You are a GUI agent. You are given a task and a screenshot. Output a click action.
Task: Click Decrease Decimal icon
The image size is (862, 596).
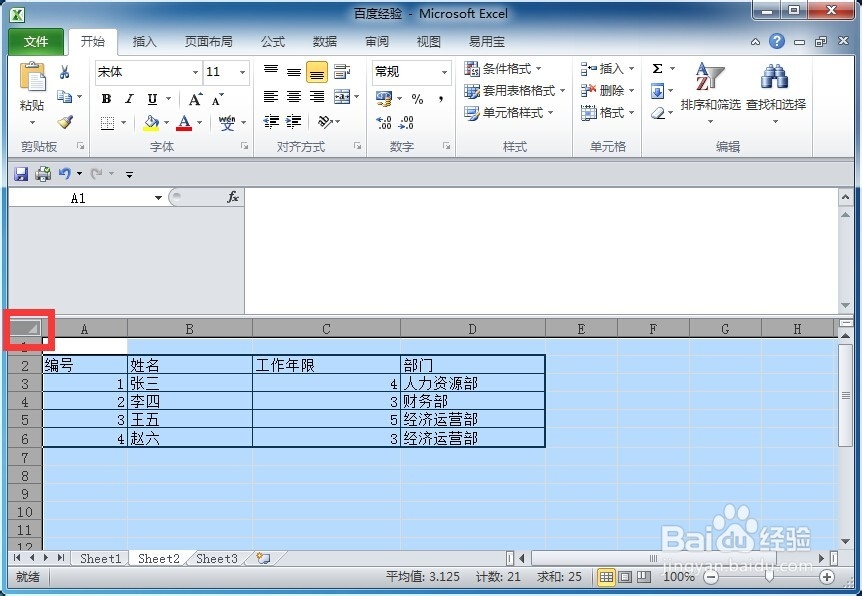click(x=406, y=122)
